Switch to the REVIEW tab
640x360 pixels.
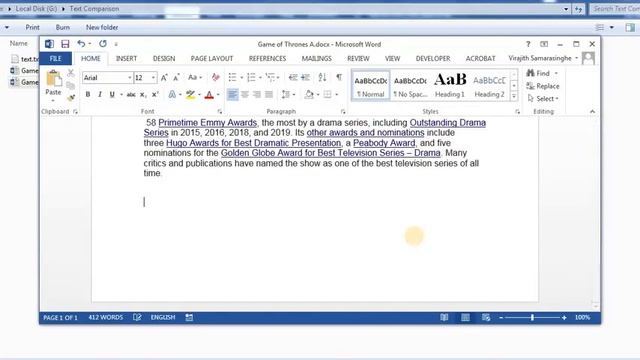point(358,58)
